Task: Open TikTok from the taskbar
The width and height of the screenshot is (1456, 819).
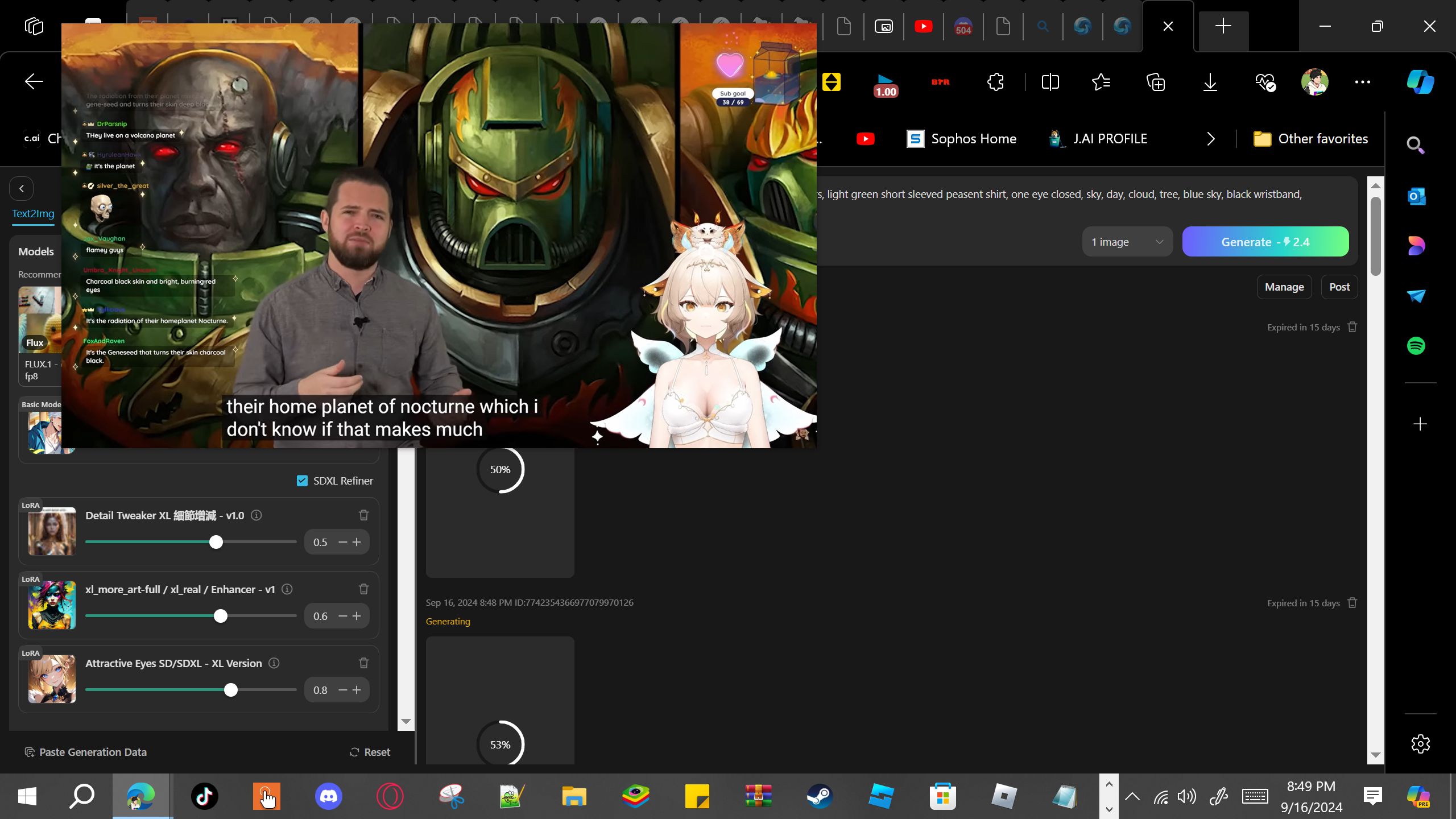Action: [x=205, y=796]
